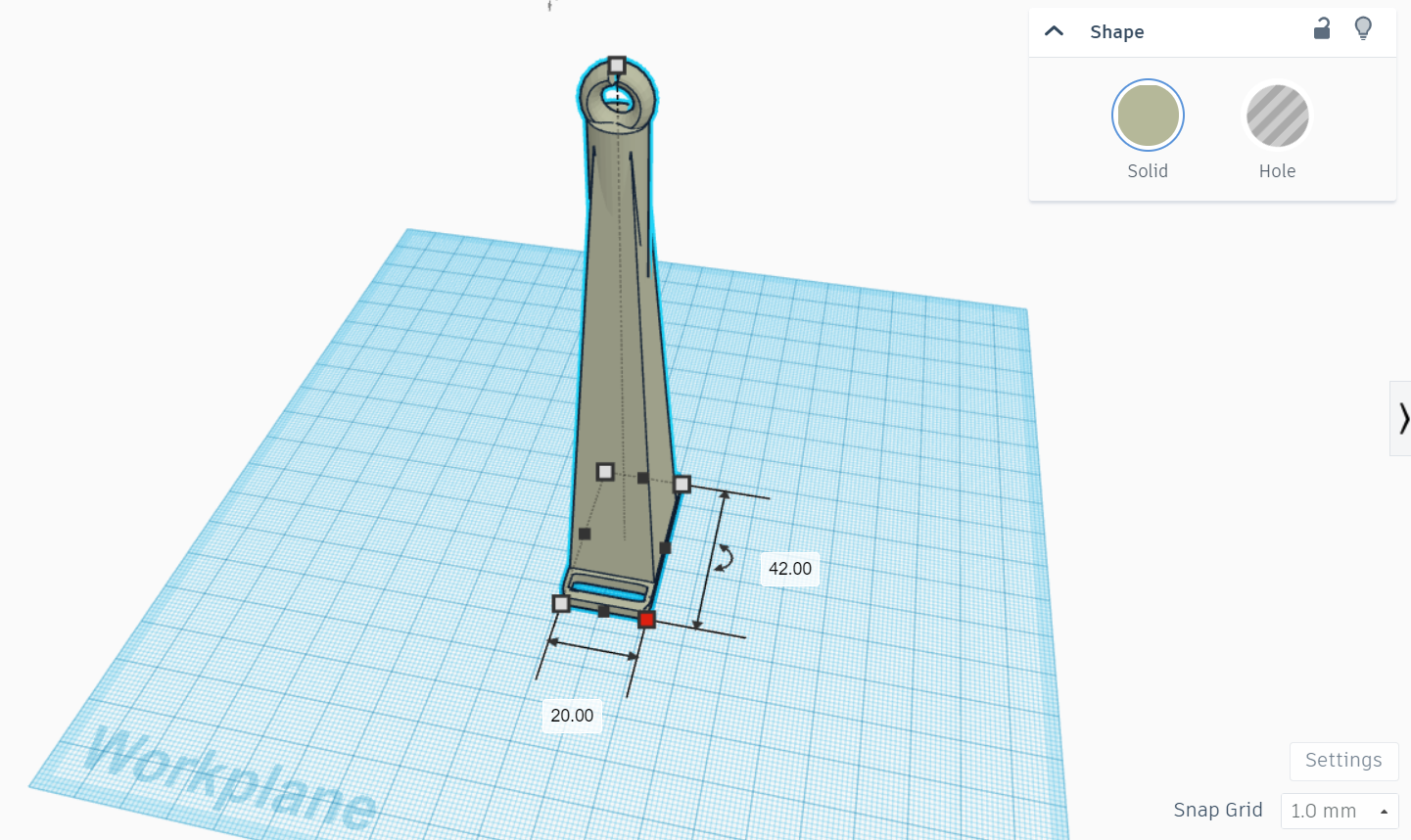Click the Solid color swatch
This screenshot has height=840, width=1411.
[1147, 115]
